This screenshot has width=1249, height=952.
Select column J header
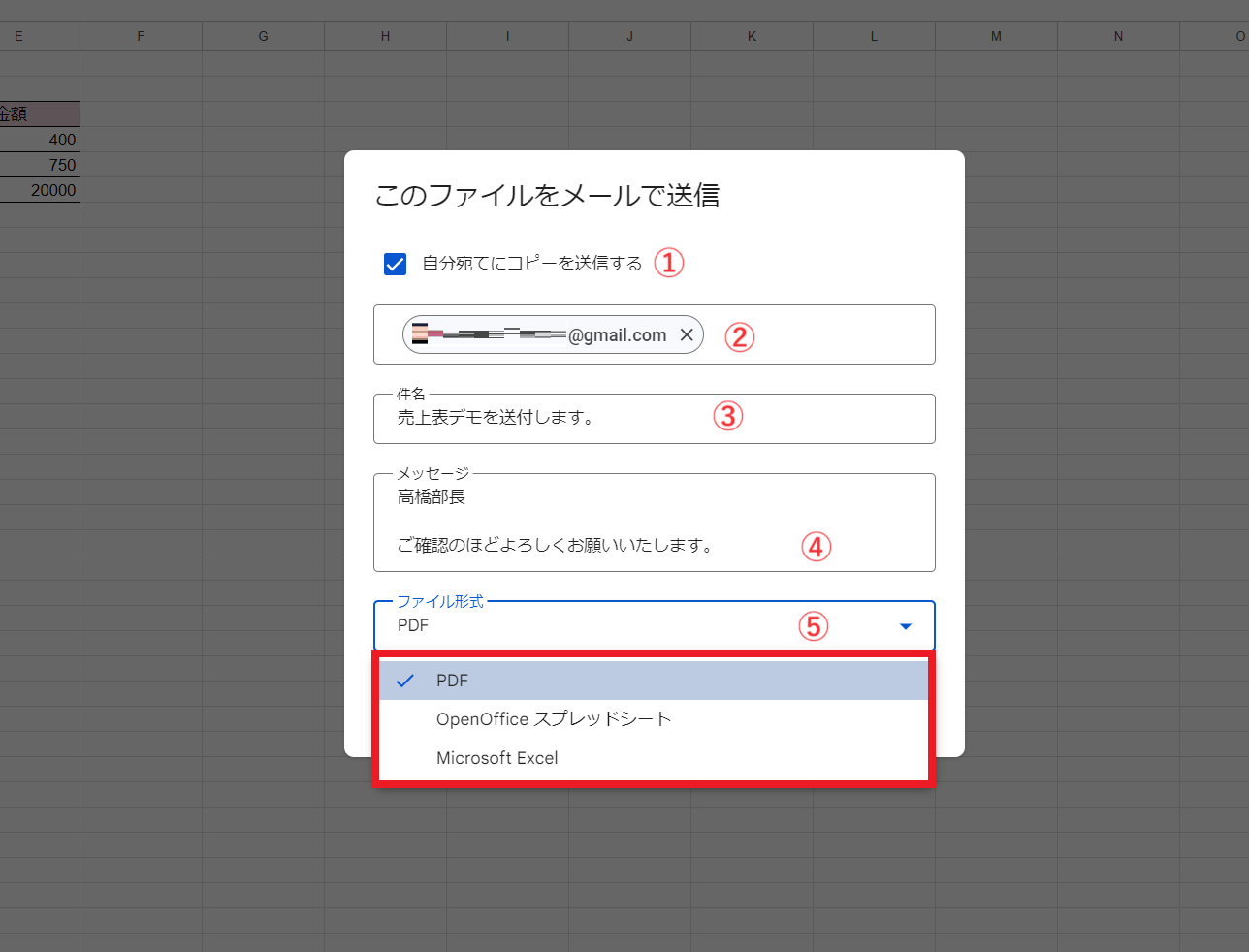[629, 36]
